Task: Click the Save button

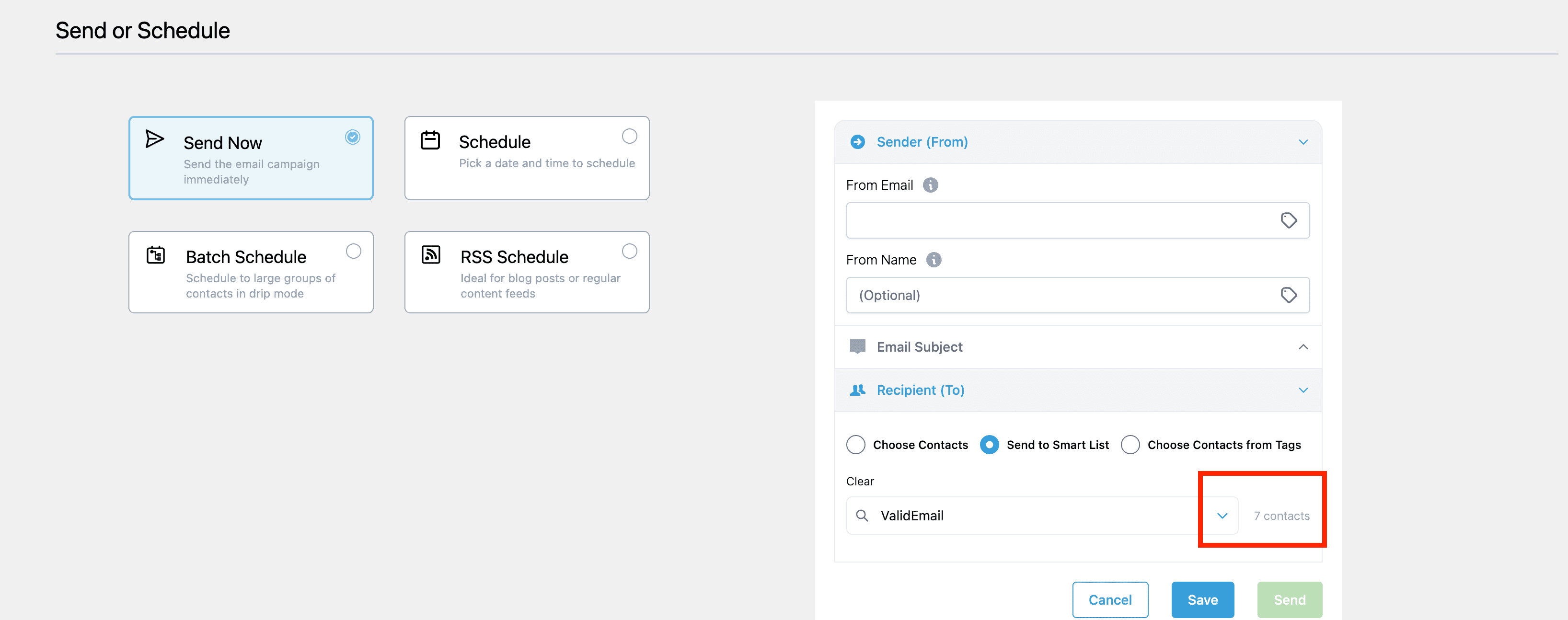Action: (1202, 600)
